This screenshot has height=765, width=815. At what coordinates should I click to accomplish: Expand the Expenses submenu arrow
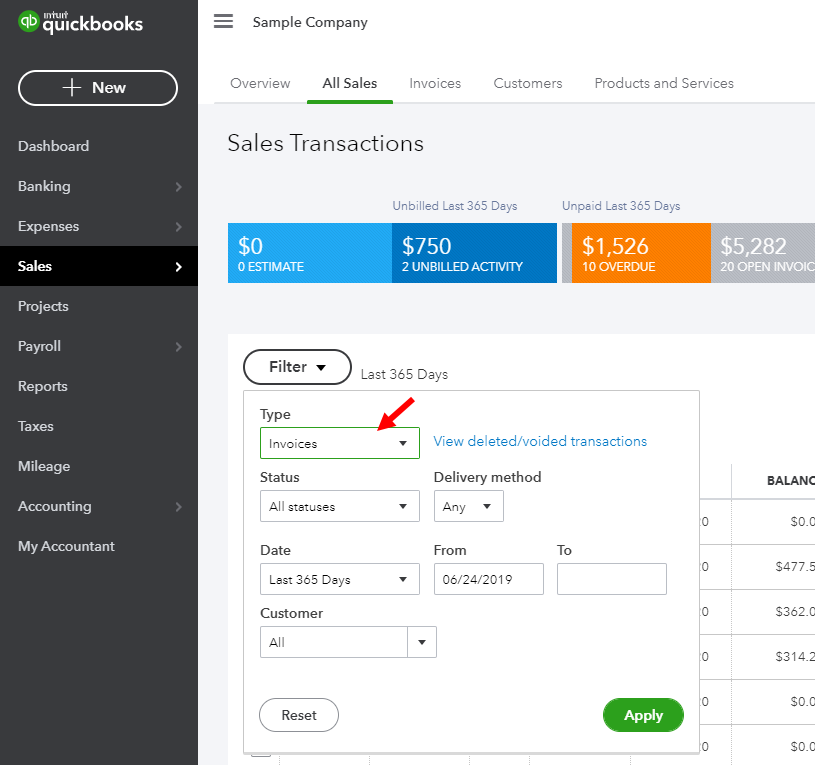click(178, 227)
